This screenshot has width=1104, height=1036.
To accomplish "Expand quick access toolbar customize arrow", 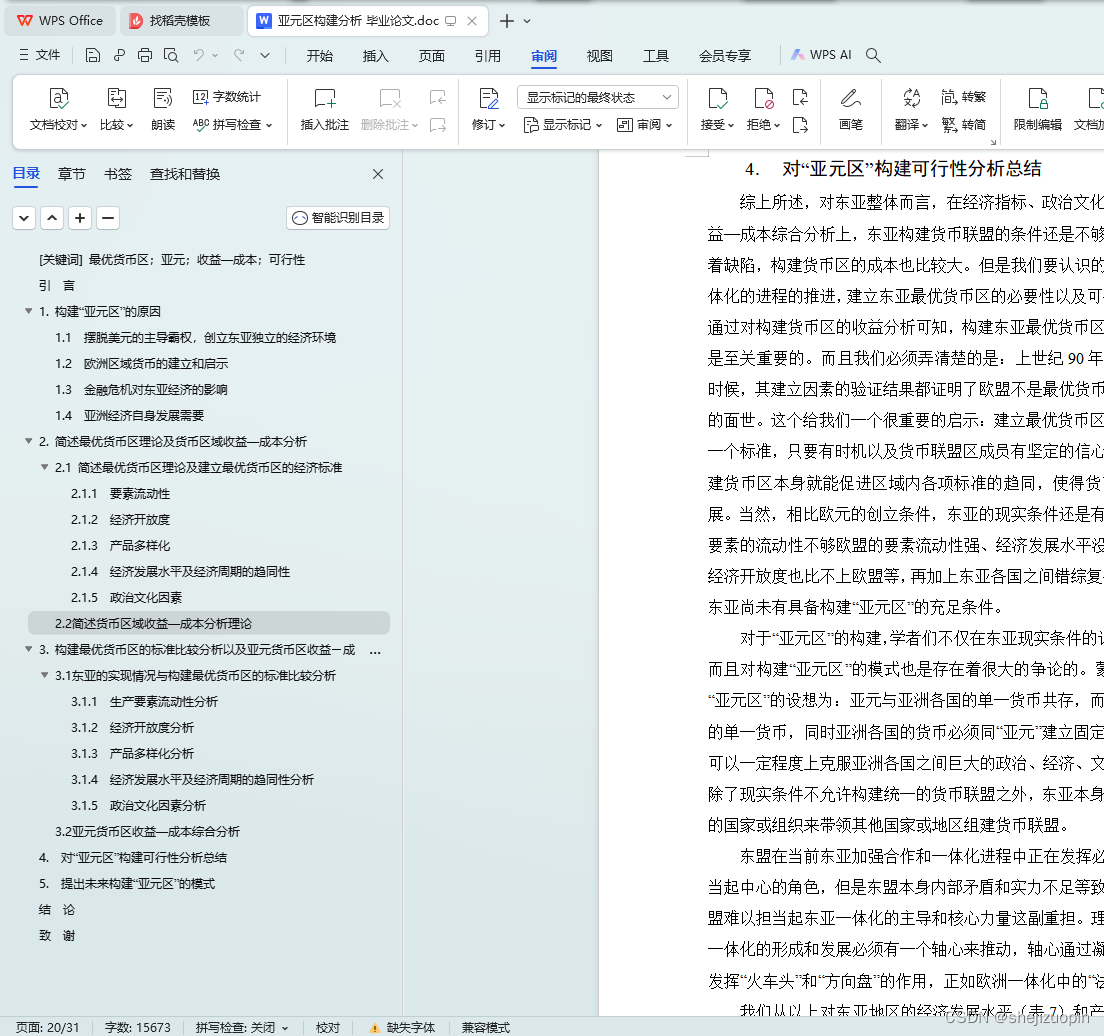I will point(265,55).
